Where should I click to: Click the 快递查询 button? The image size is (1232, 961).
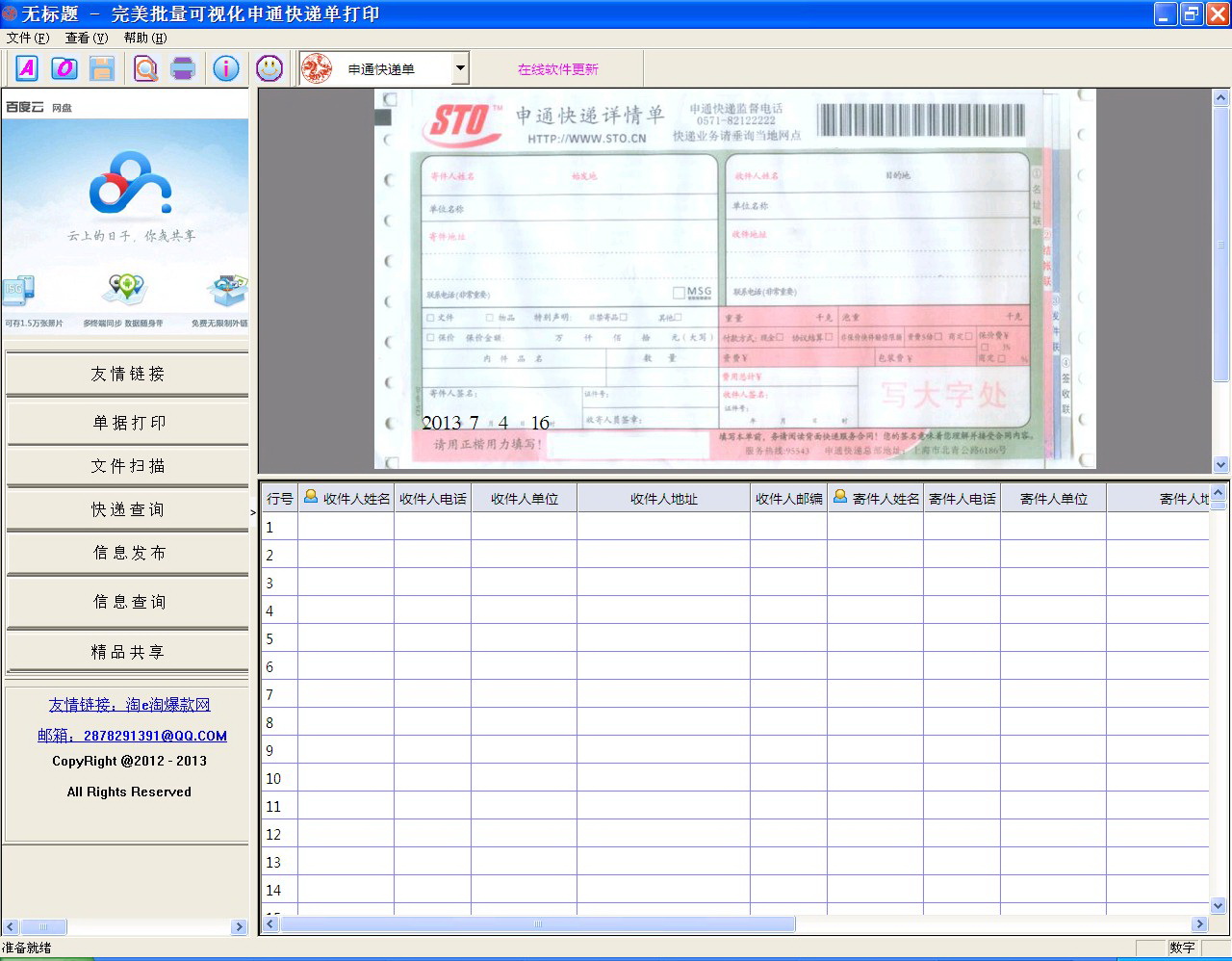(128, 509)
